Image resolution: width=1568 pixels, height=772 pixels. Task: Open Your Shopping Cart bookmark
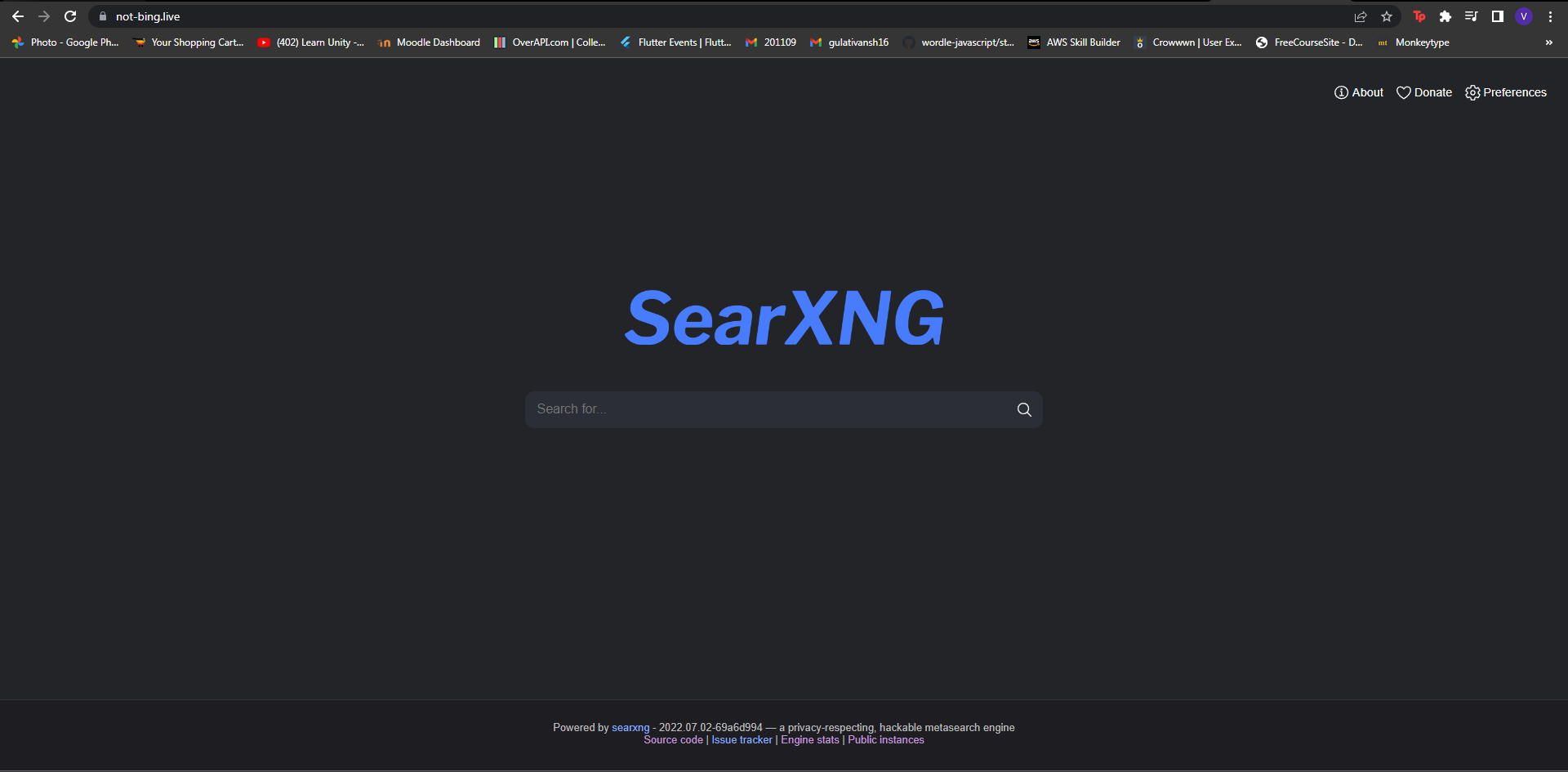189,42
